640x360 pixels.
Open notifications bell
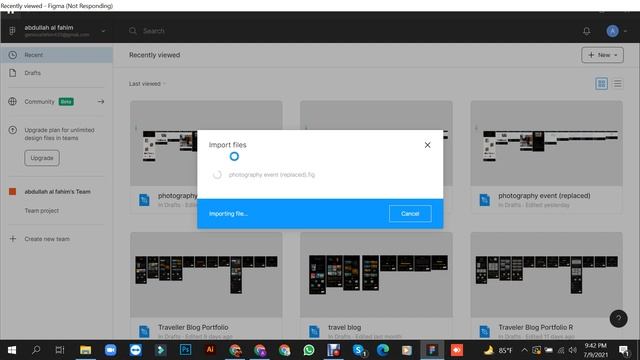click(x=587, y=31)
